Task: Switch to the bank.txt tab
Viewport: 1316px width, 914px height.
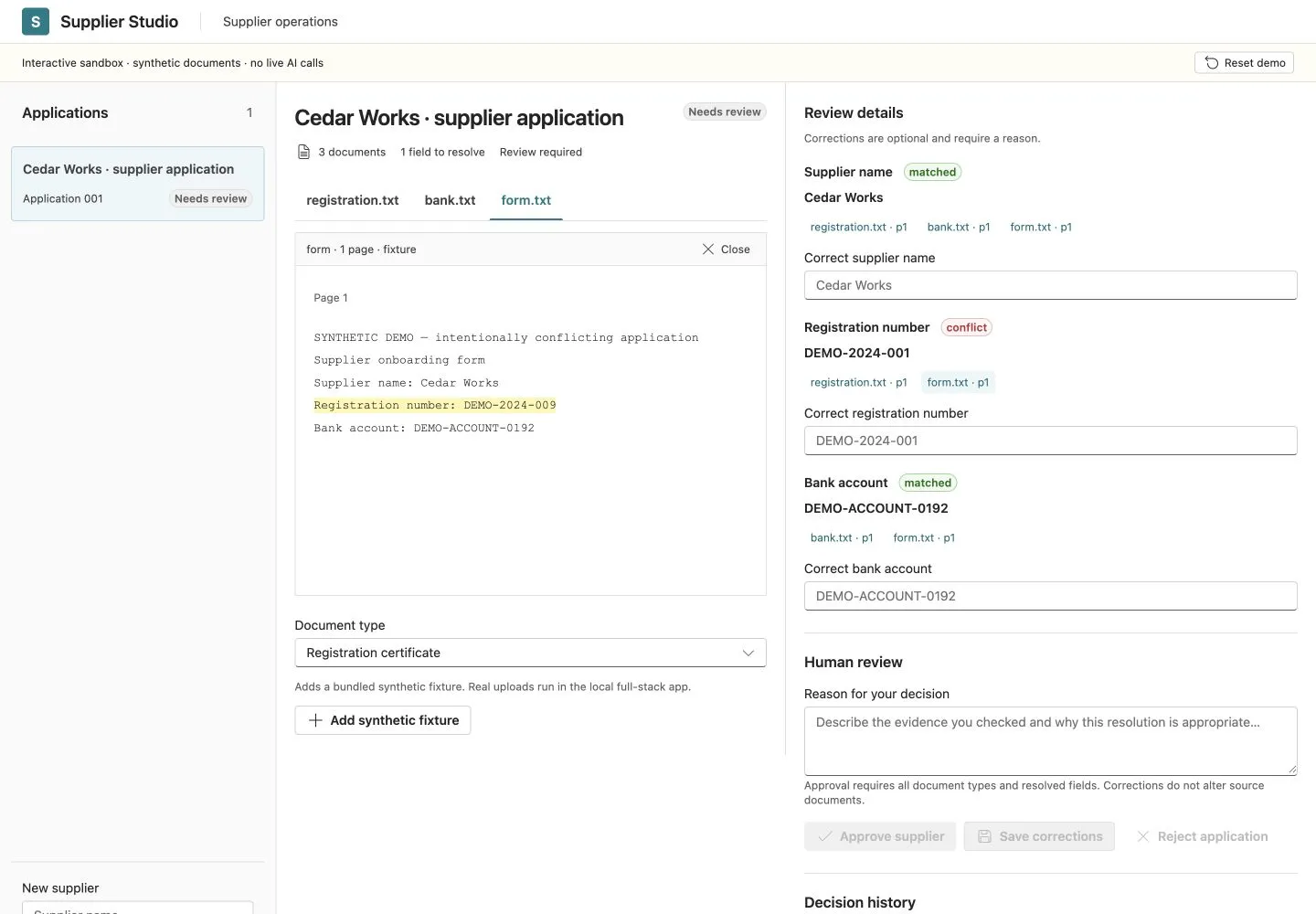Action: [450, 200]
